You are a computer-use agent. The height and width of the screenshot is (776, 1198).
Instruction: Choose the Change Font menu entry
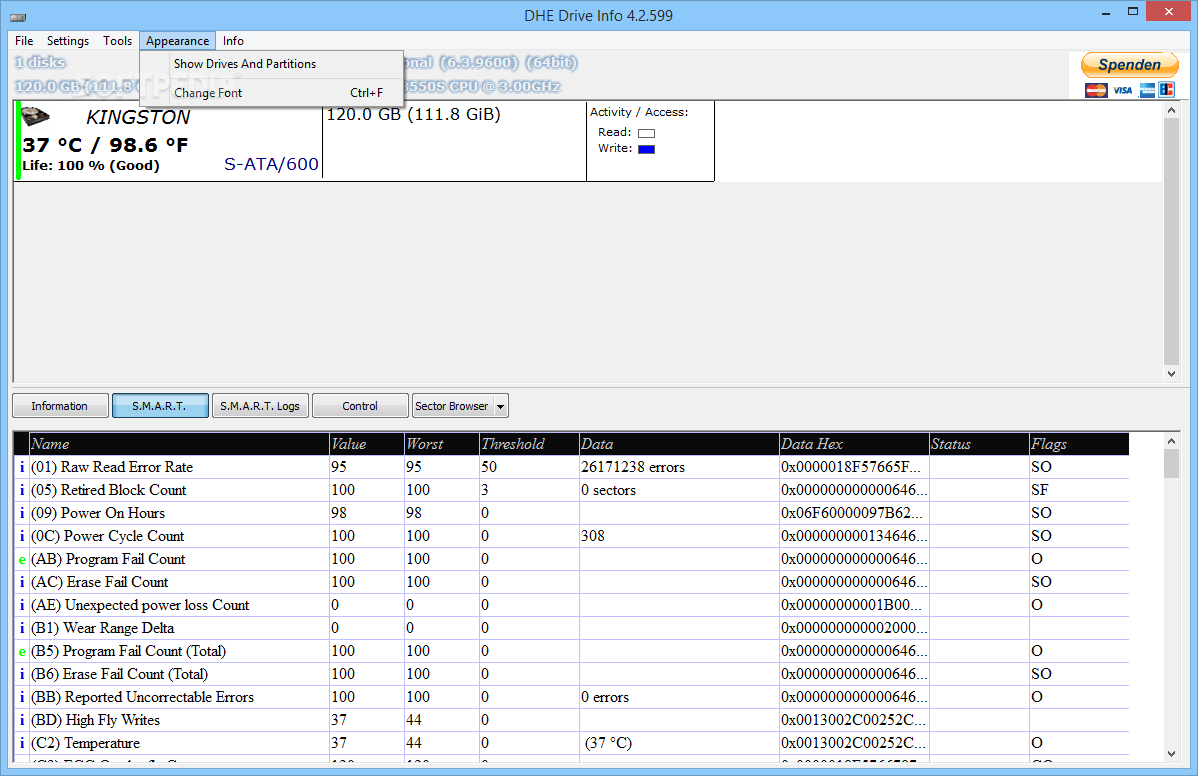click(x=271, y=92)
